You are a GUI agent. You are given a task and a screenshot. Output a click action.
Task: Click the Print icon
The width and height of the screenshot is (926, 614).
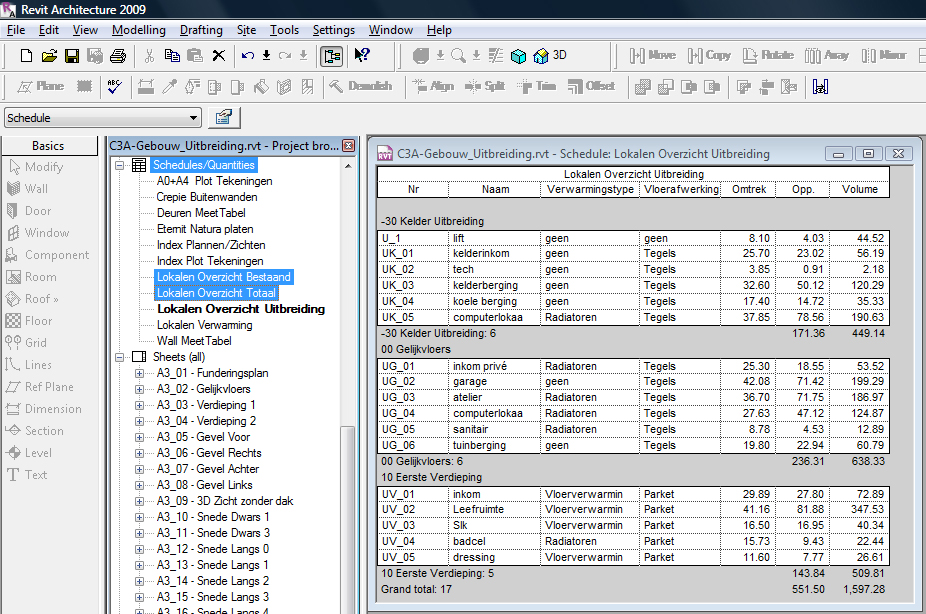(x=118, y=55)
